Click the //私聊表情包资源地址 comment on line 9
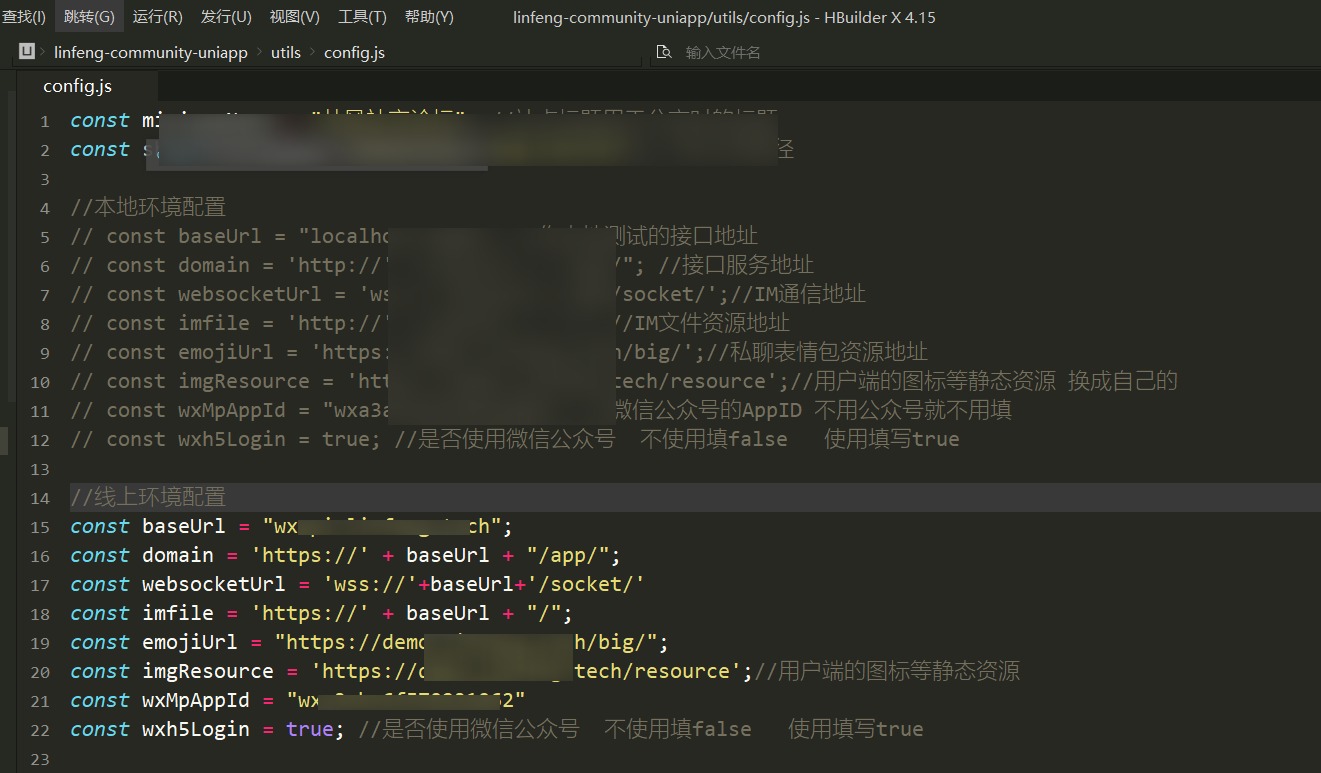 click(x=817, y=352)
